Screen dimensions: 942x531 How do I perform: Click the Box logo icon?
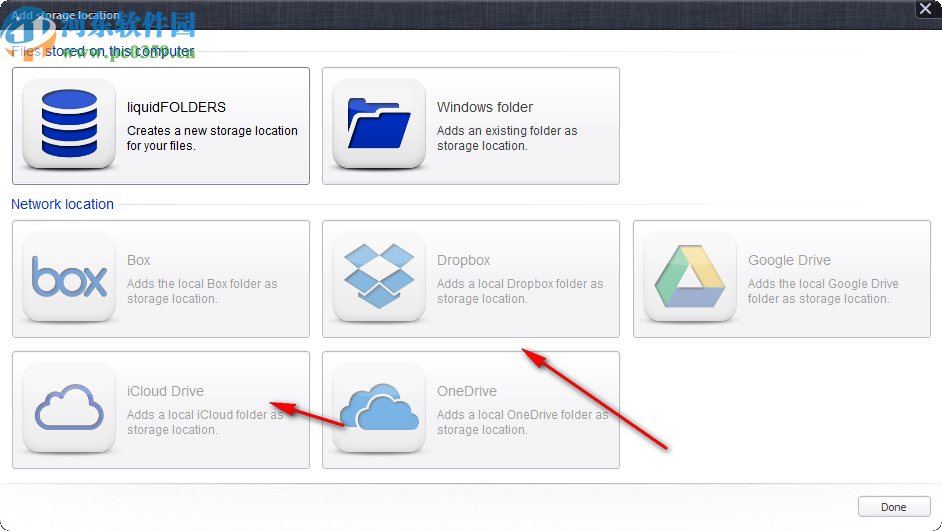click(x=69, y=276)
